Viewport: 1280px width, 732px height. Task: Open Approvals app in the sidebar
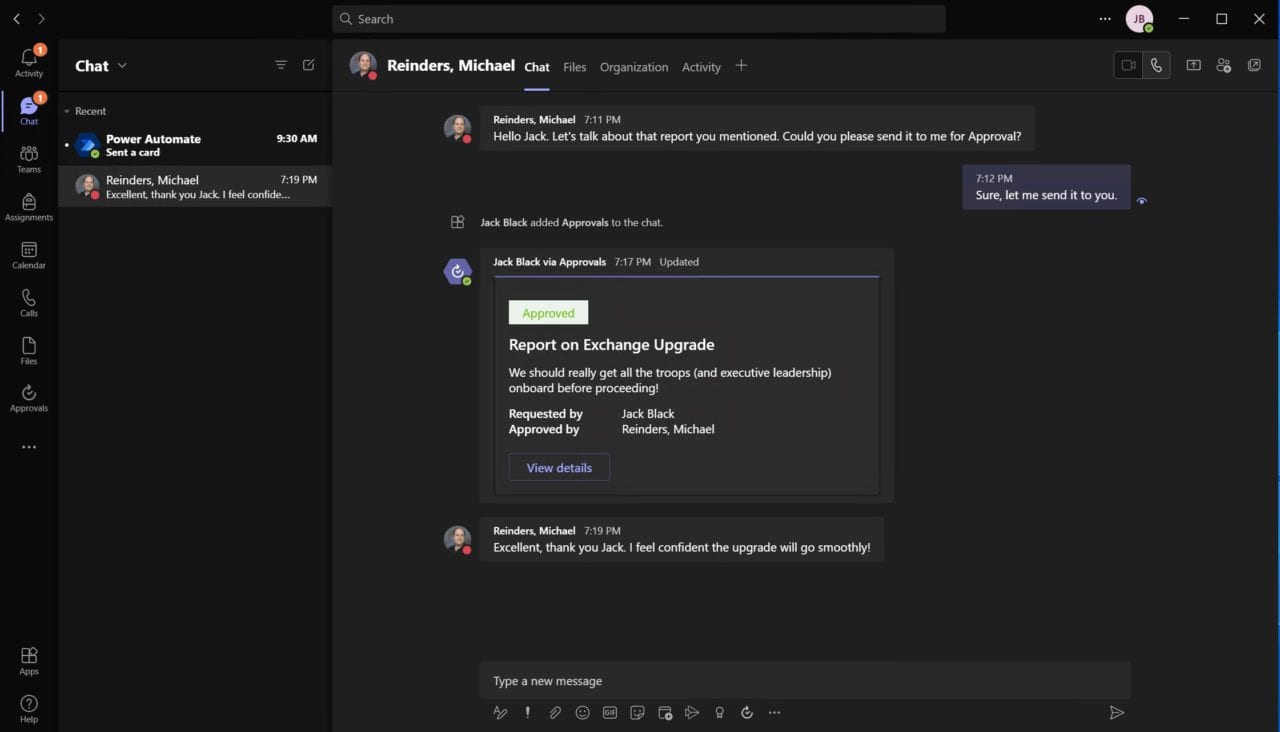pyautogui.click(x=29, y=398)
